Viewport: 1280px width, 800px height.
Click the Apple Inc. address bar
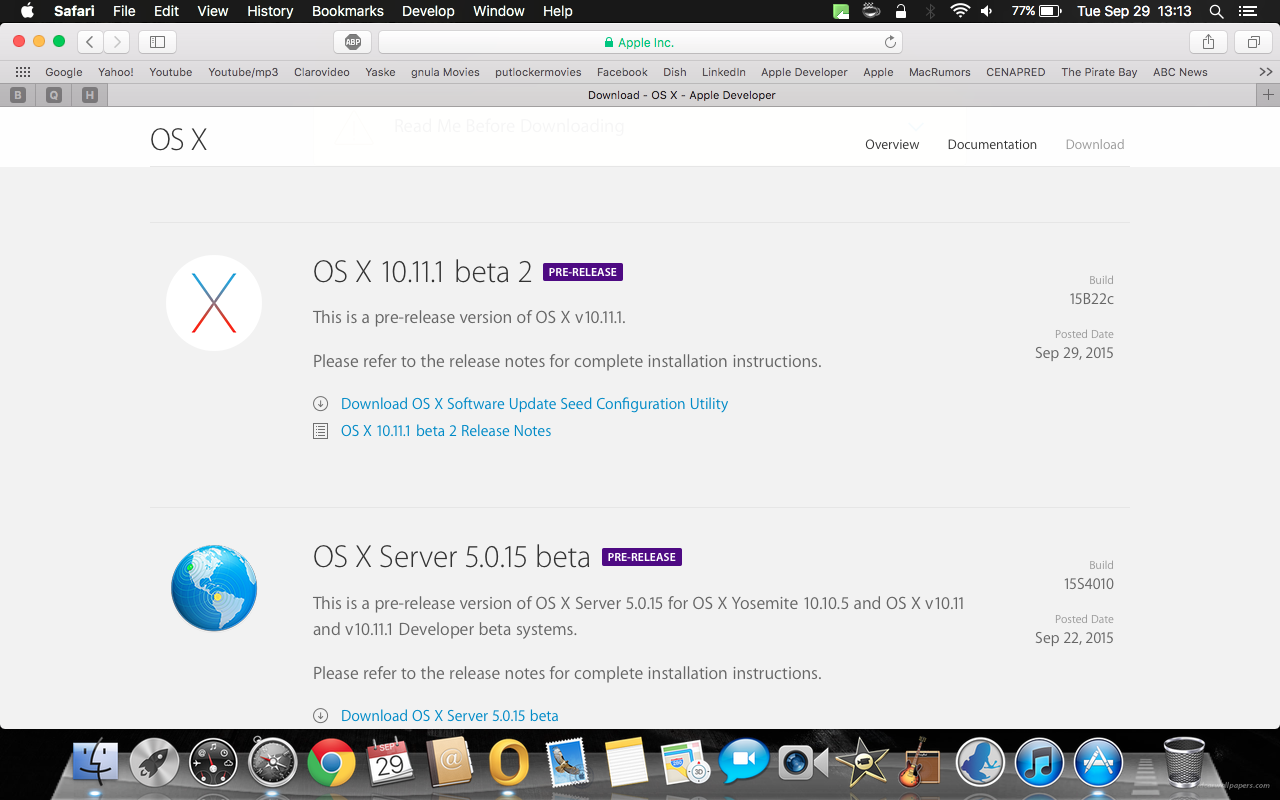[x=640, y=42]
